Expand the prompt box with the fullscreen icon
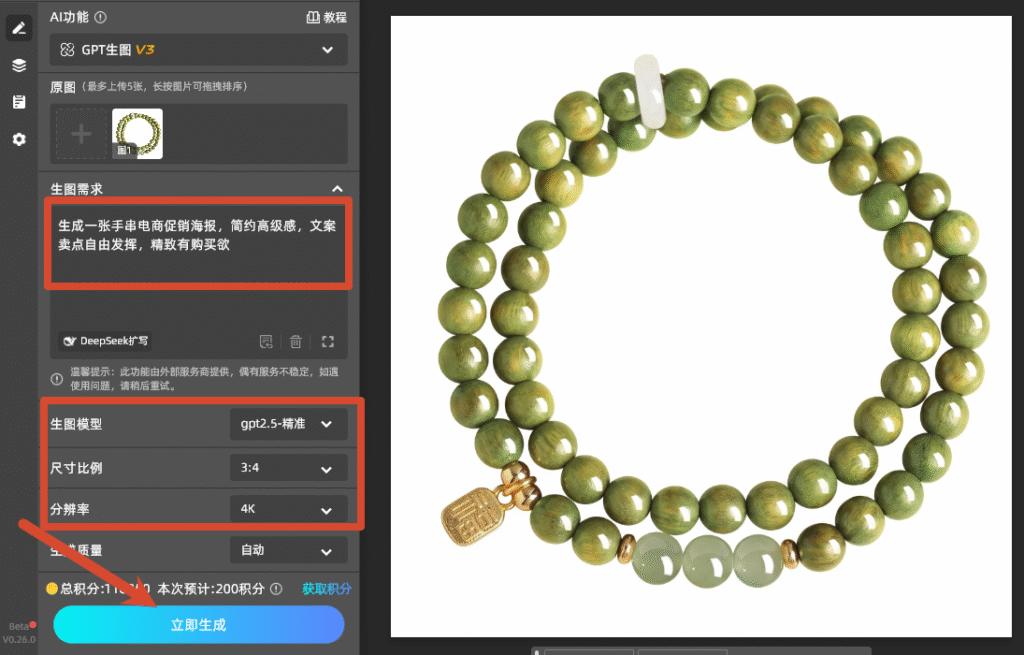Image resolution: width=1024 pixels, height=655 pixels. tap(328, 342)
